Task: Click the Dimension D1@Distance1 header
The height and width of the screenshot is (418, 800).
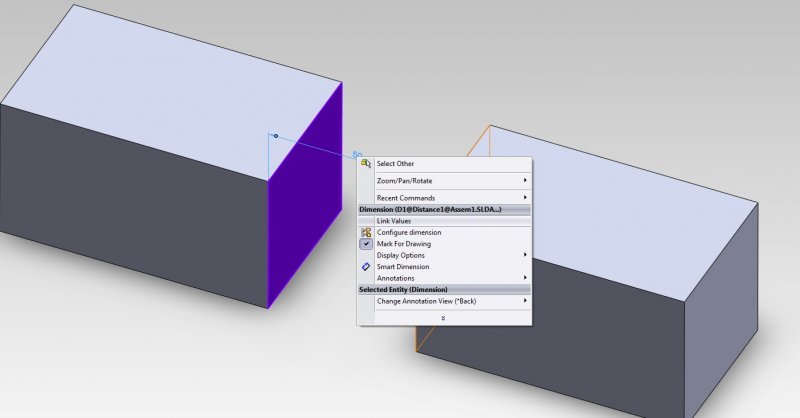Action: pos(444,209)
